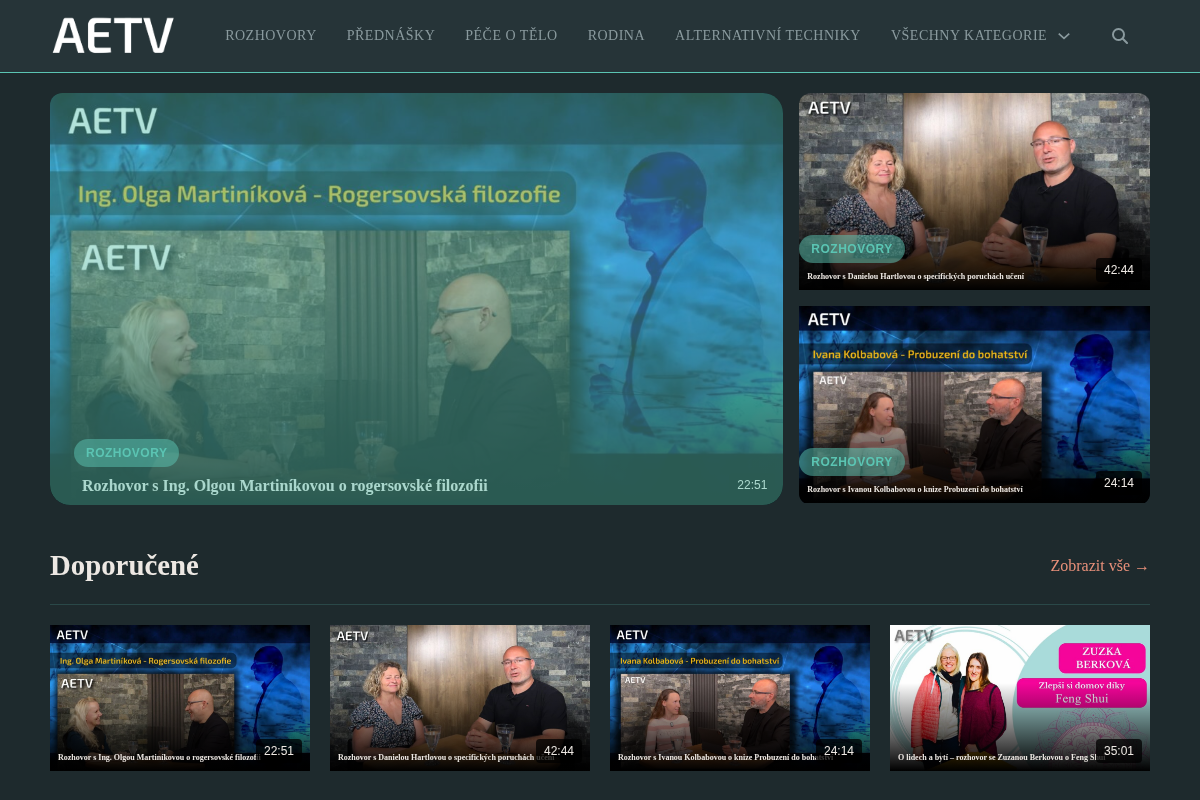Click 22:51 badge on recommended Martiníková card
Image resolution: width=1200 pixels, height=800 pixels.
(279, 751)
